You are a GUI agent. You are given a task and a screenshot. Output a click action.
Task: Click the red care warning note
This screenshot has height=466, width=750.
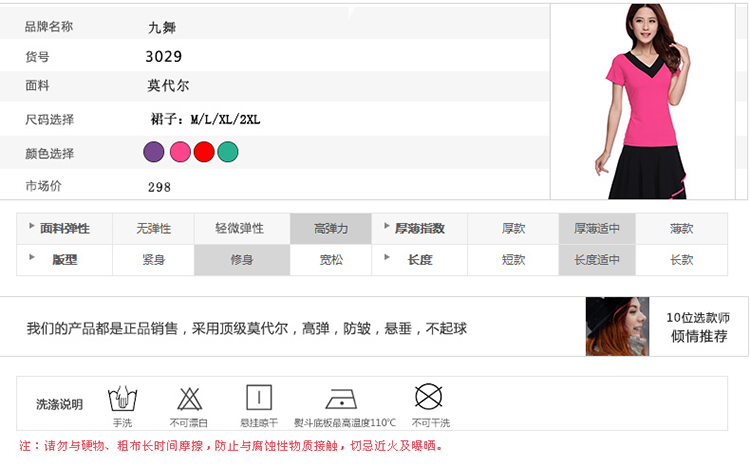231,446
